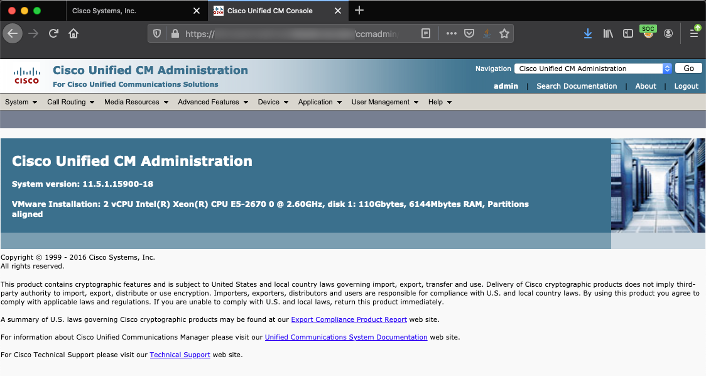This screenshot has width=706, height=376.
Task: Log out using the Logout link
Action: click(x=686, y=86)
